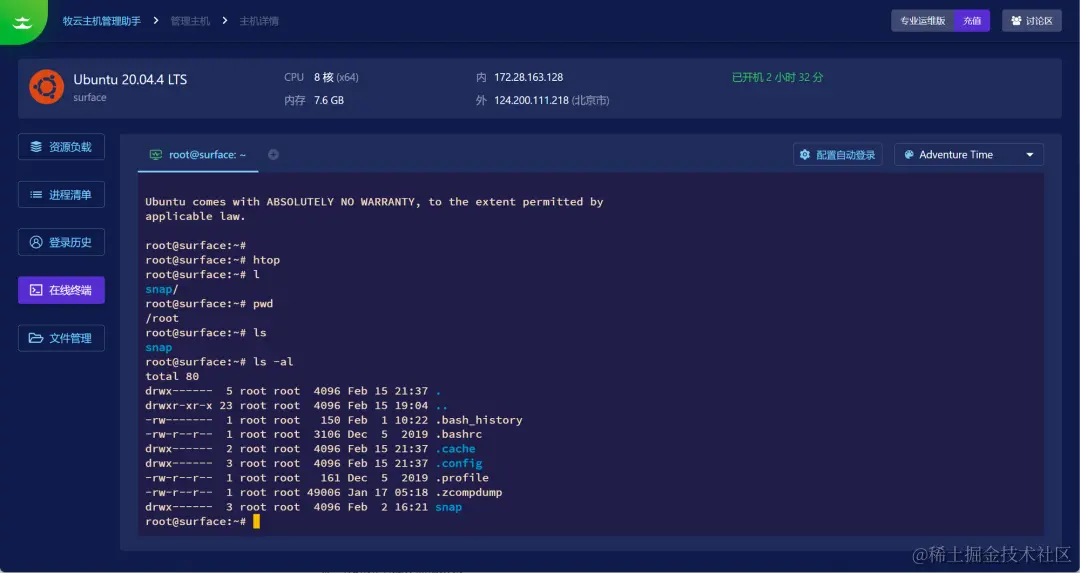Select the 在线终端 sidebar item
1080x573 pixels.
tap(61, 290)
